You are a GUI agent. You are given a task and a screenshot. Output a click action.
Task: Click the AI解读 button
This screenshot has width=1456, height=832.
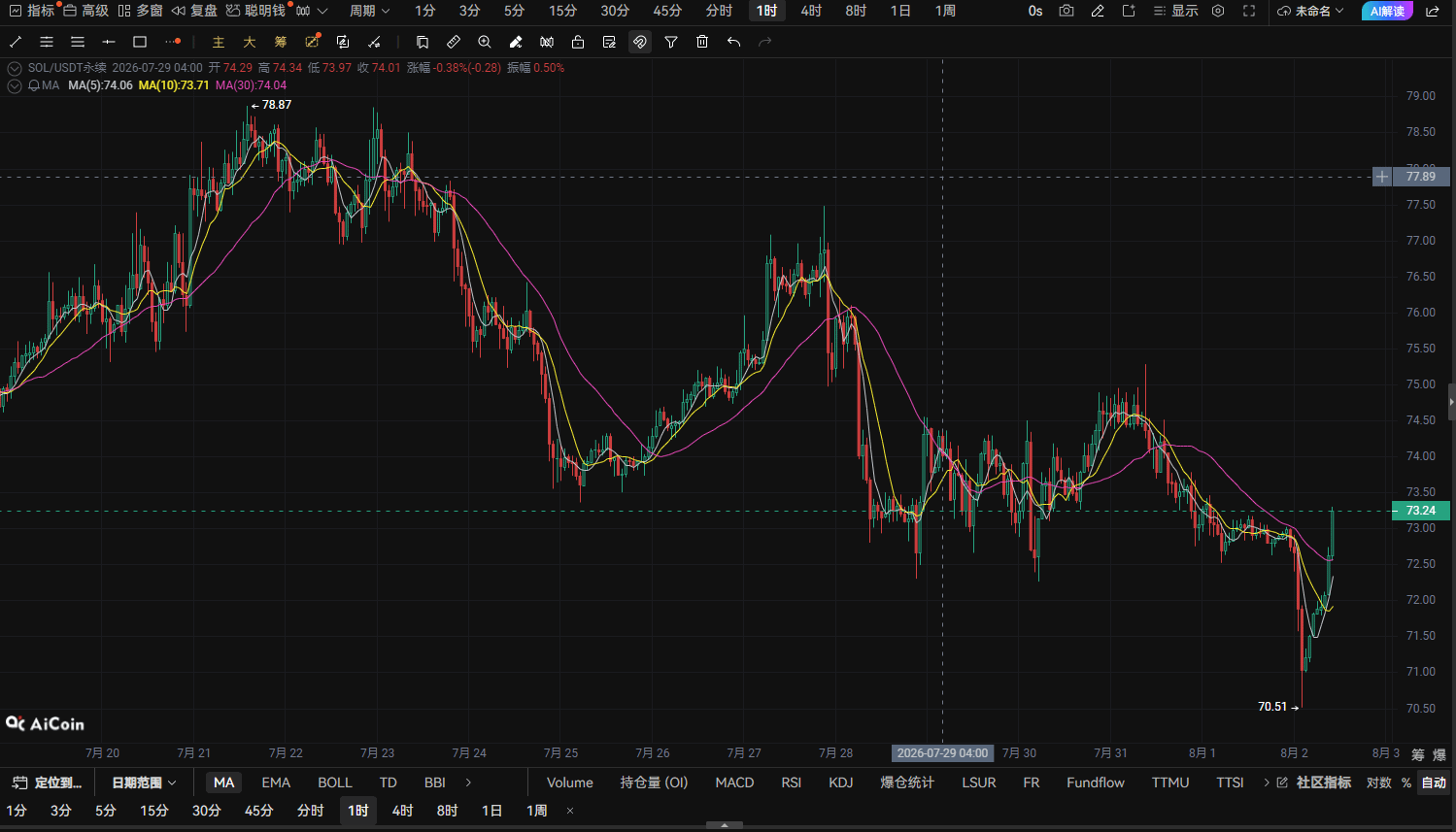click(x=1387, y=11)
